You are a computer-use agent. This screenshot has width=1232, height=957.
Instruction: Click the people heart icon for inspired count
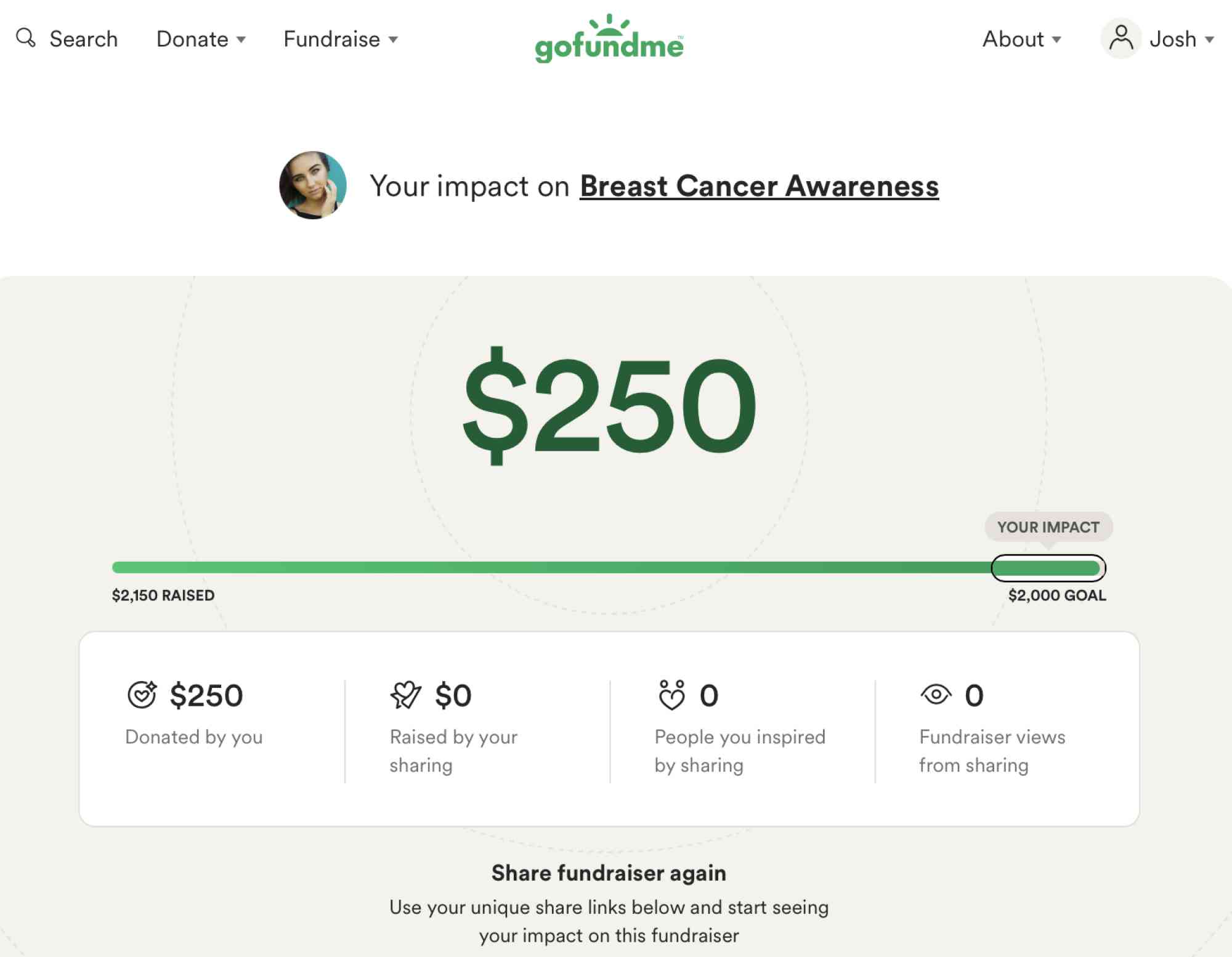click(671, 695)
